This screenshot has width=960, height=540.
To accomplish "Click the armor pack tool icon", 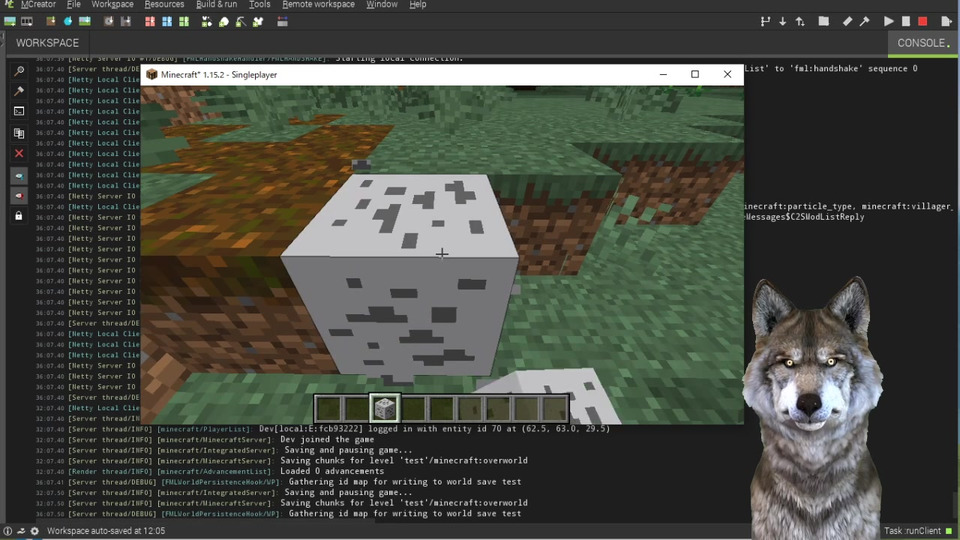I will [258, 21].
